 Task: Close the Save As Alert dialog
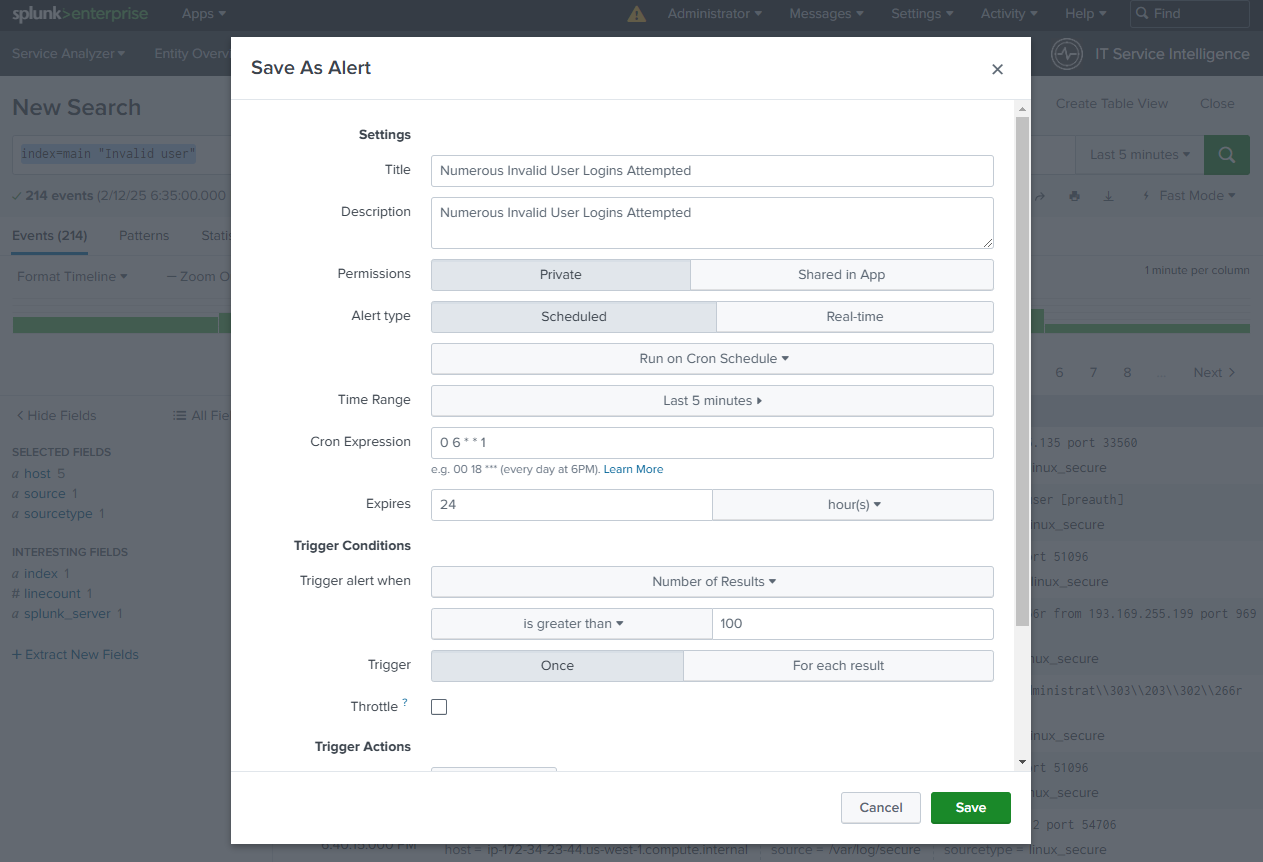(996, 69)
